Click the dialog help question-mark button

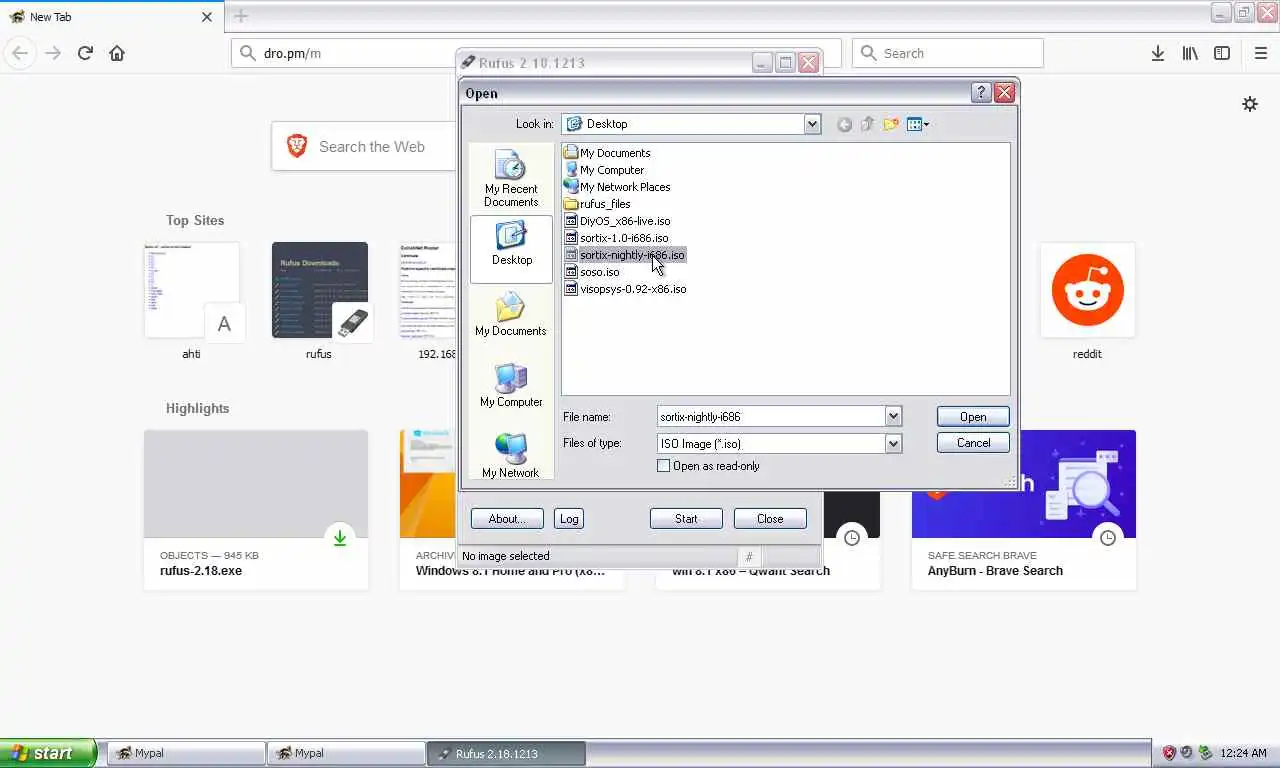pos(981,93)
